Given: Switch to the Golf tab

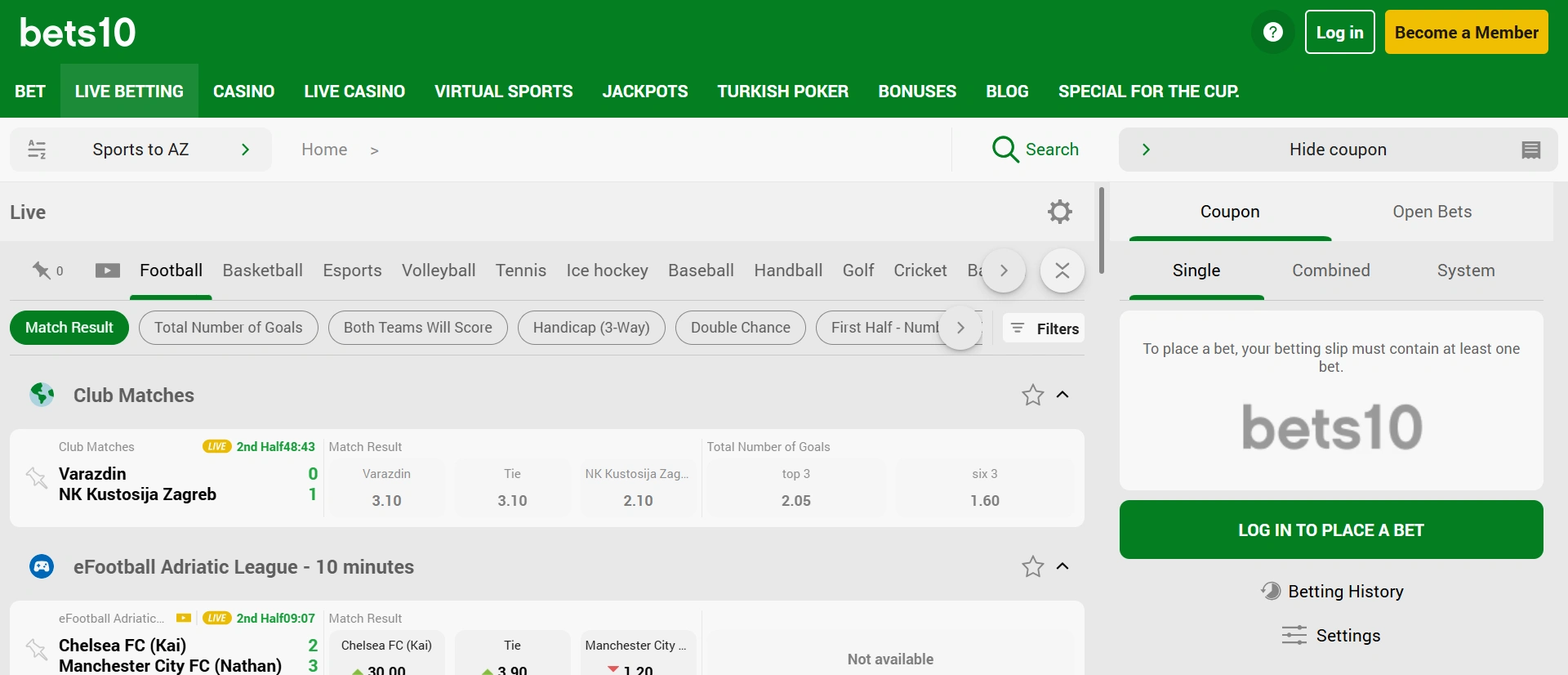Looking at the screenshot, I should (858, 270).
